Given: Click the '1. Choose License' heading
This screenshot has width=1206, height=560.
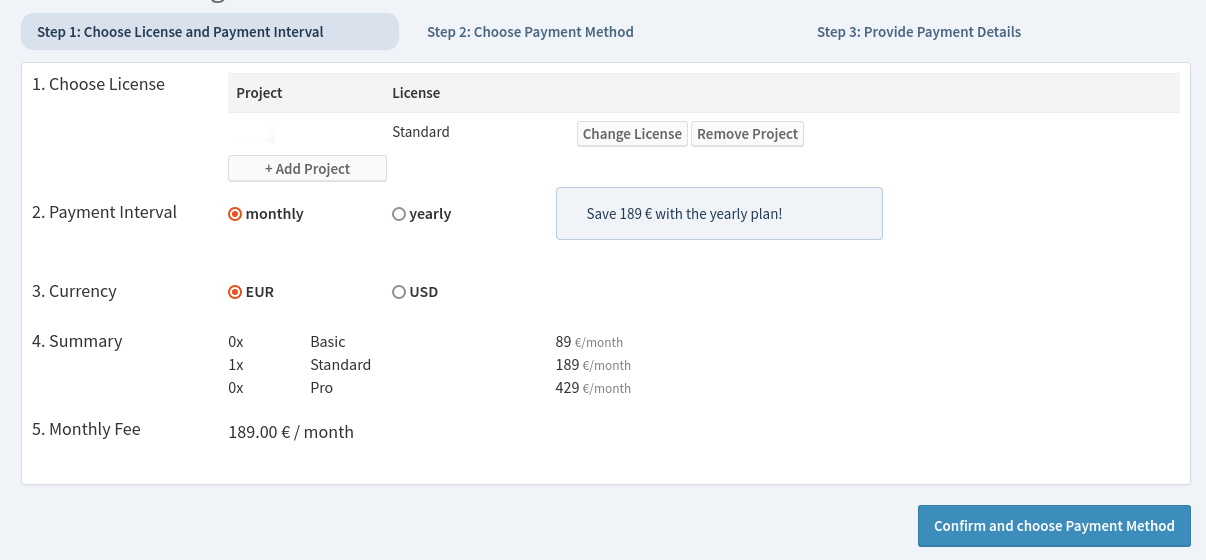Looking at the screenshot, I should tap(98, 84).
